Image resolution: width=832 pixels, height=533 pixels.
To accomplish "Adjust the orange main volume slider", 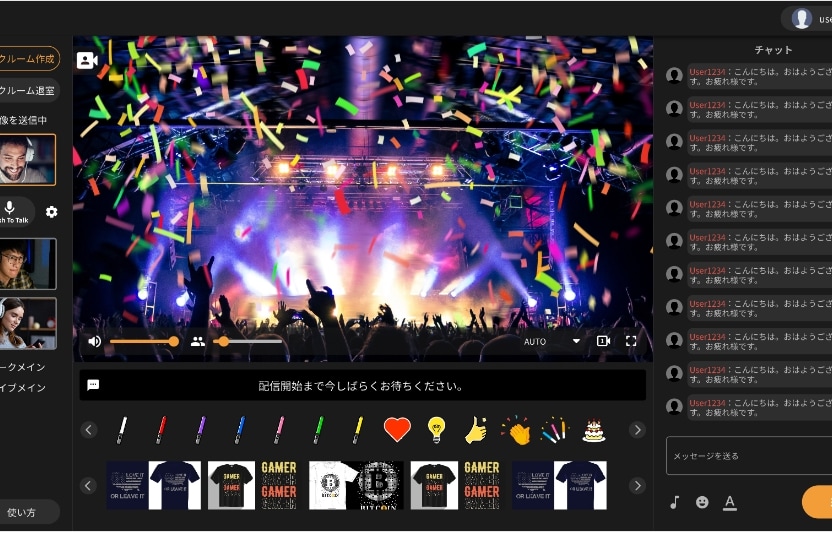I will click(144, 341).
